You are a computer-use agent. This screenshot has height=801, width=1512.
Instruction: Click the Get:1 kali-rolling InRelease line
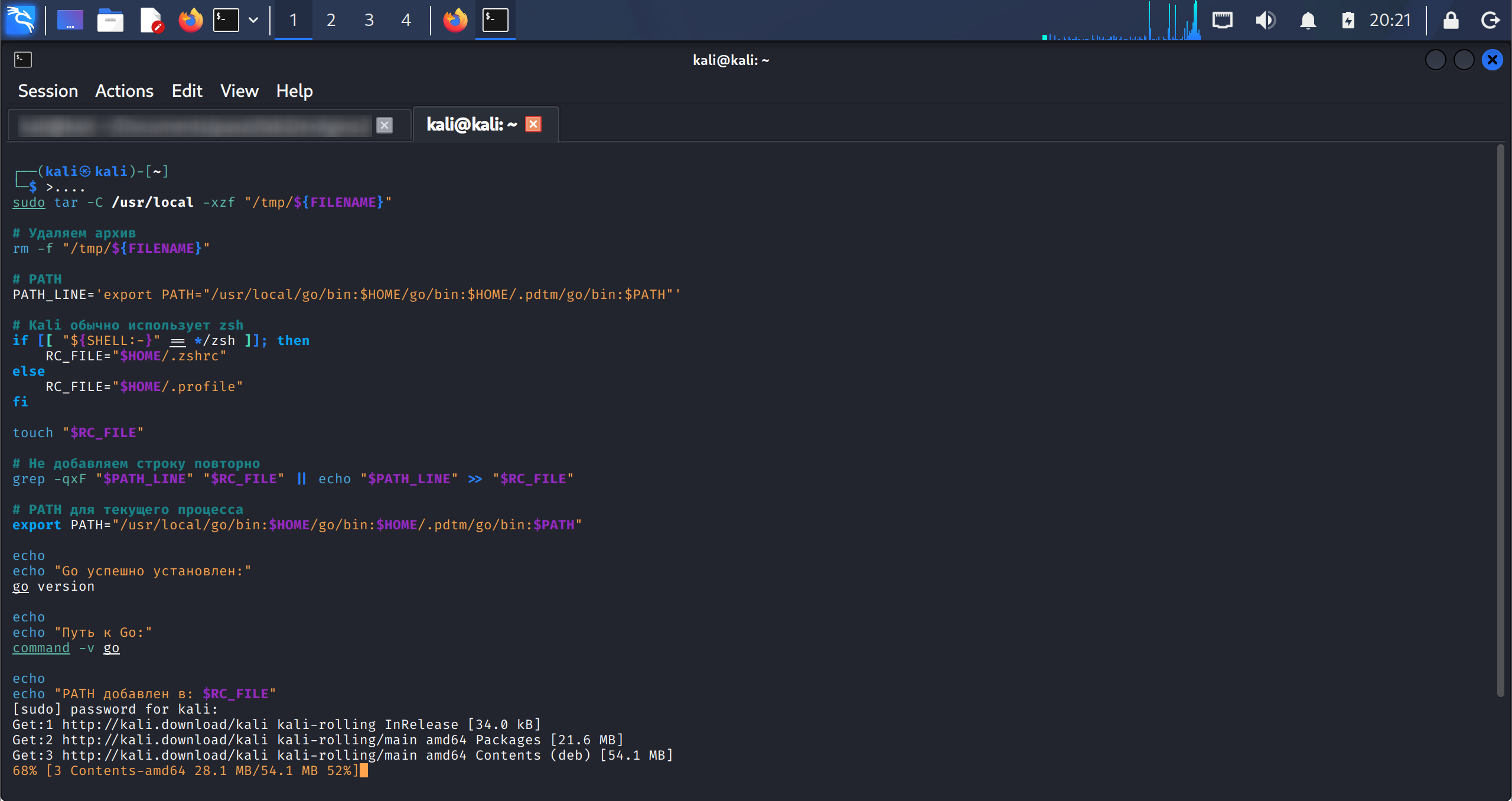277,724
